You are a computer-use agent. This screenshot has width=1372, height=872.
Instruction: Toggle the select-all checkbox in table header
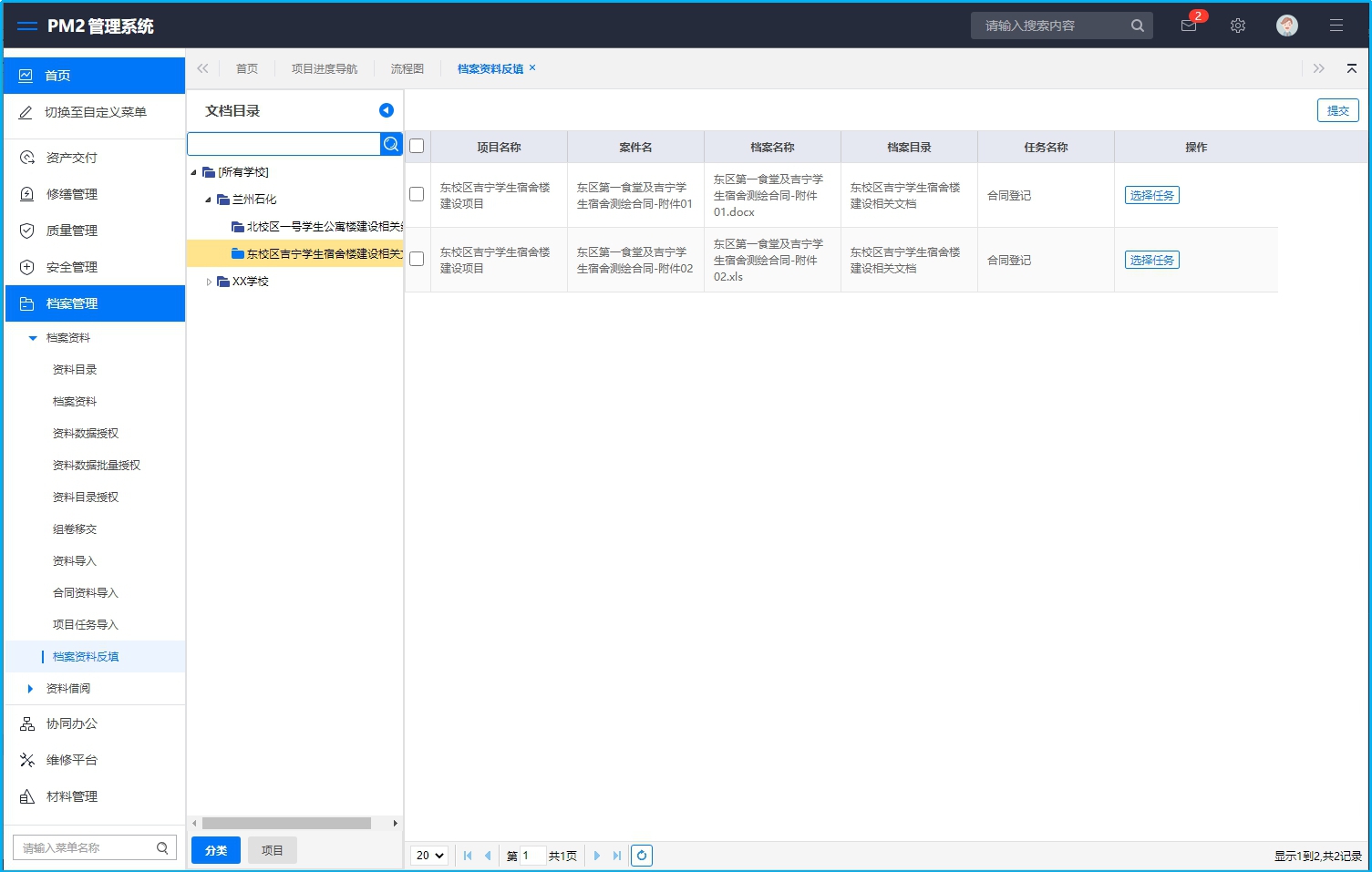(x=417, y=147)
